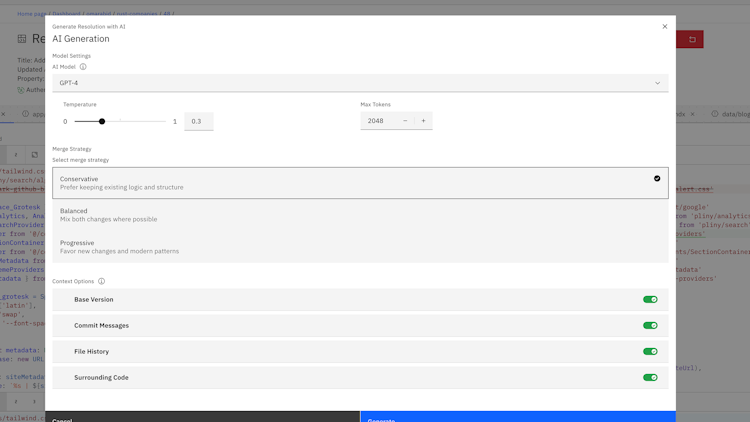This screenshot has width=750, height=422.
Task: Toggle the File History switch
Action: coord(650,352)
